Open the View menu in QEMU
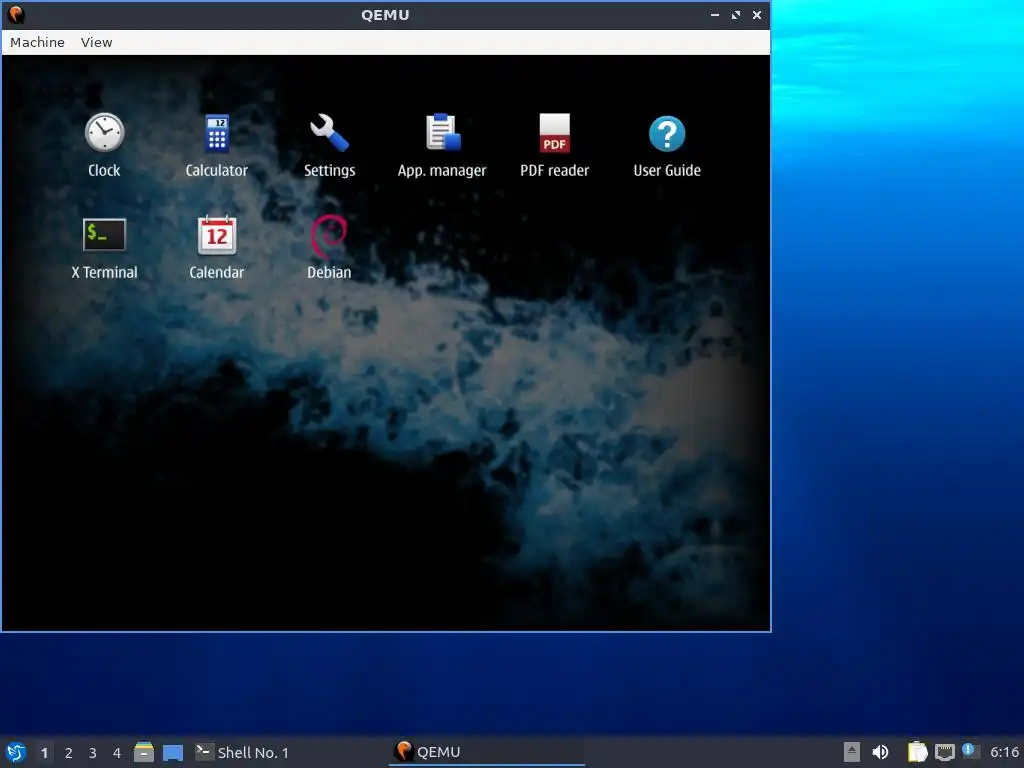Screen dimensions: 1024x768 97,42
